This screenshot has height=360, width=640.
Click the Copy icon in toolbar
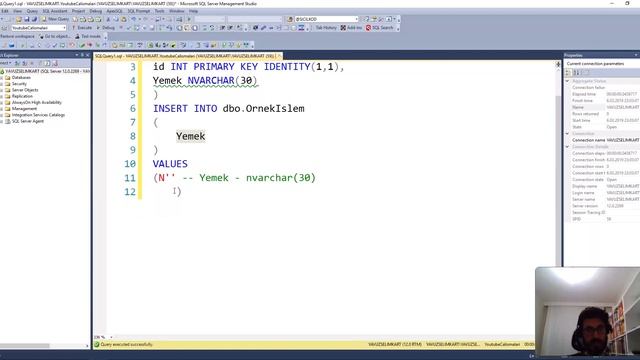point(116,19)
